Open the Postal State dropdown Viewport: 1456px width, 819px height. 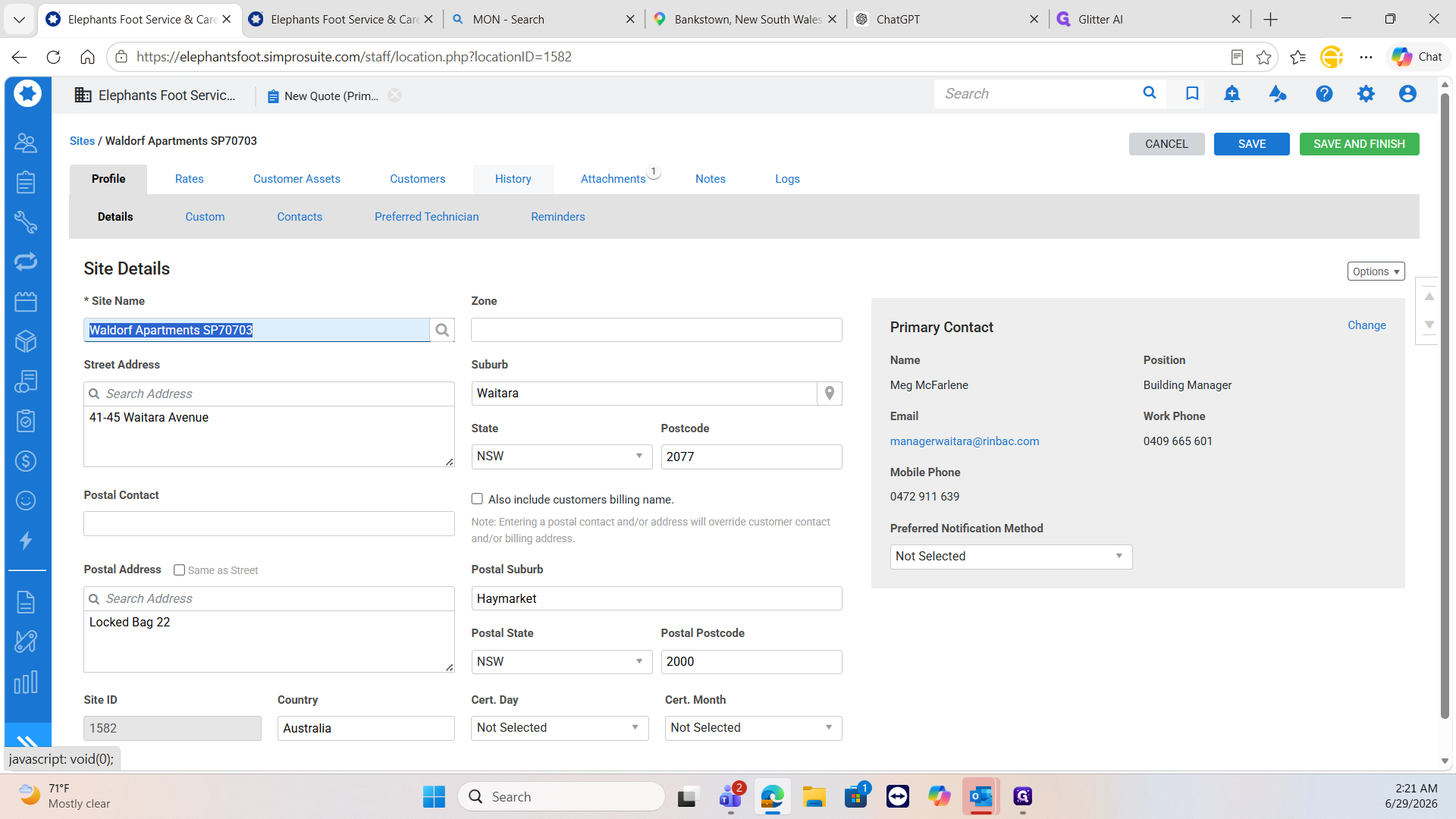coord(562,661)
